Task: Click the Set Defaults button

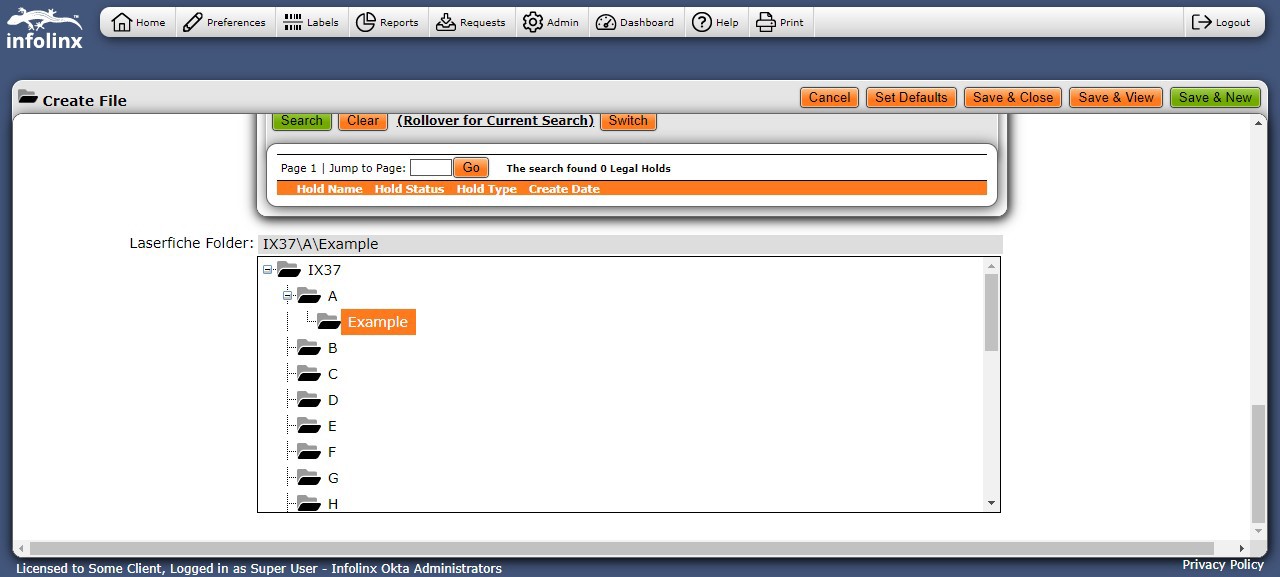Action: pos(910,97)
